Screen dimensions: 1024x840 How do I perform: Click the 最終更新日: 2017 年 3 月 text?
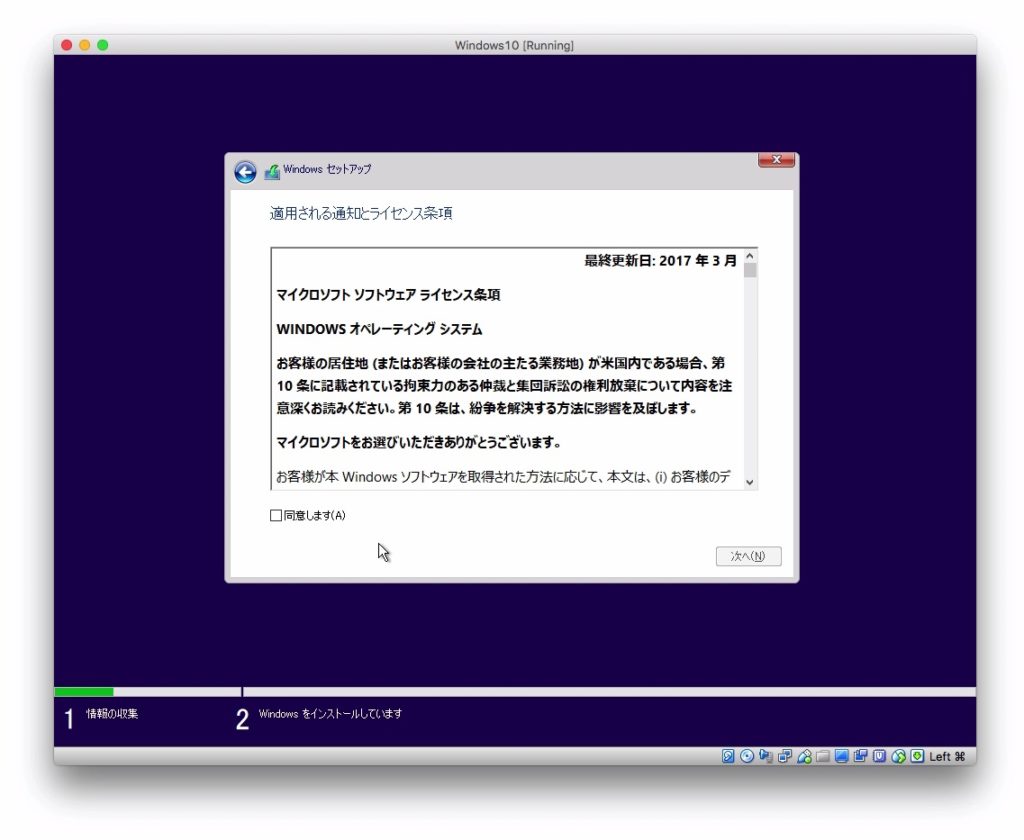coord(660,261)
